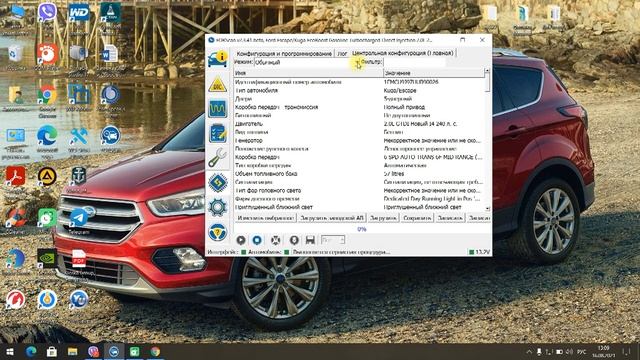
Task: Switch to Конфигурация и программирование tab
Action: coord(284,53)
